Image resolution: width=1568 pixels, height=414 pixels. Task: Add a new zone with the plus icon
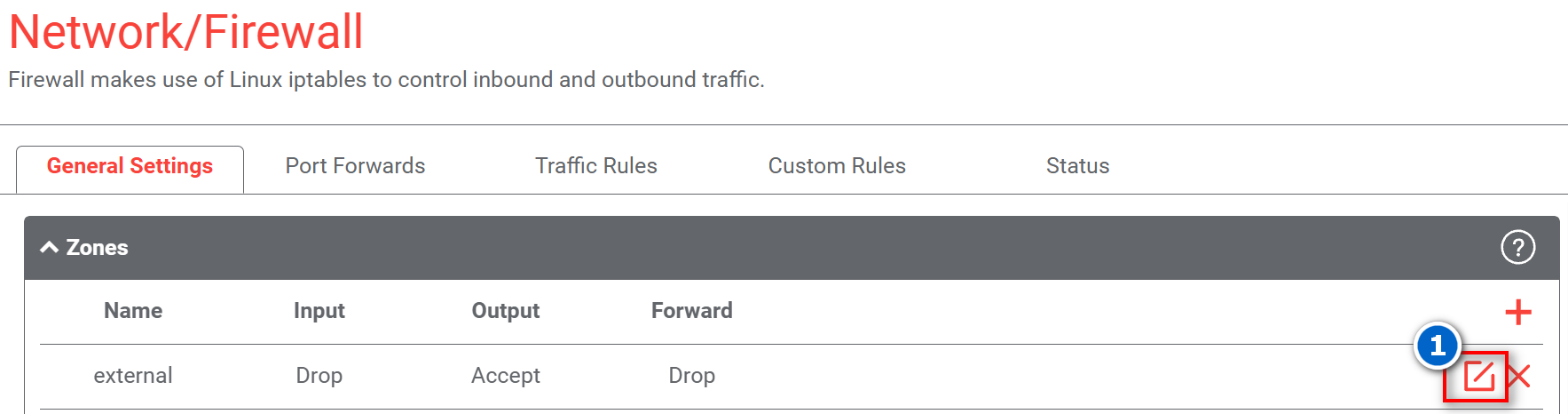[1517, 312]
